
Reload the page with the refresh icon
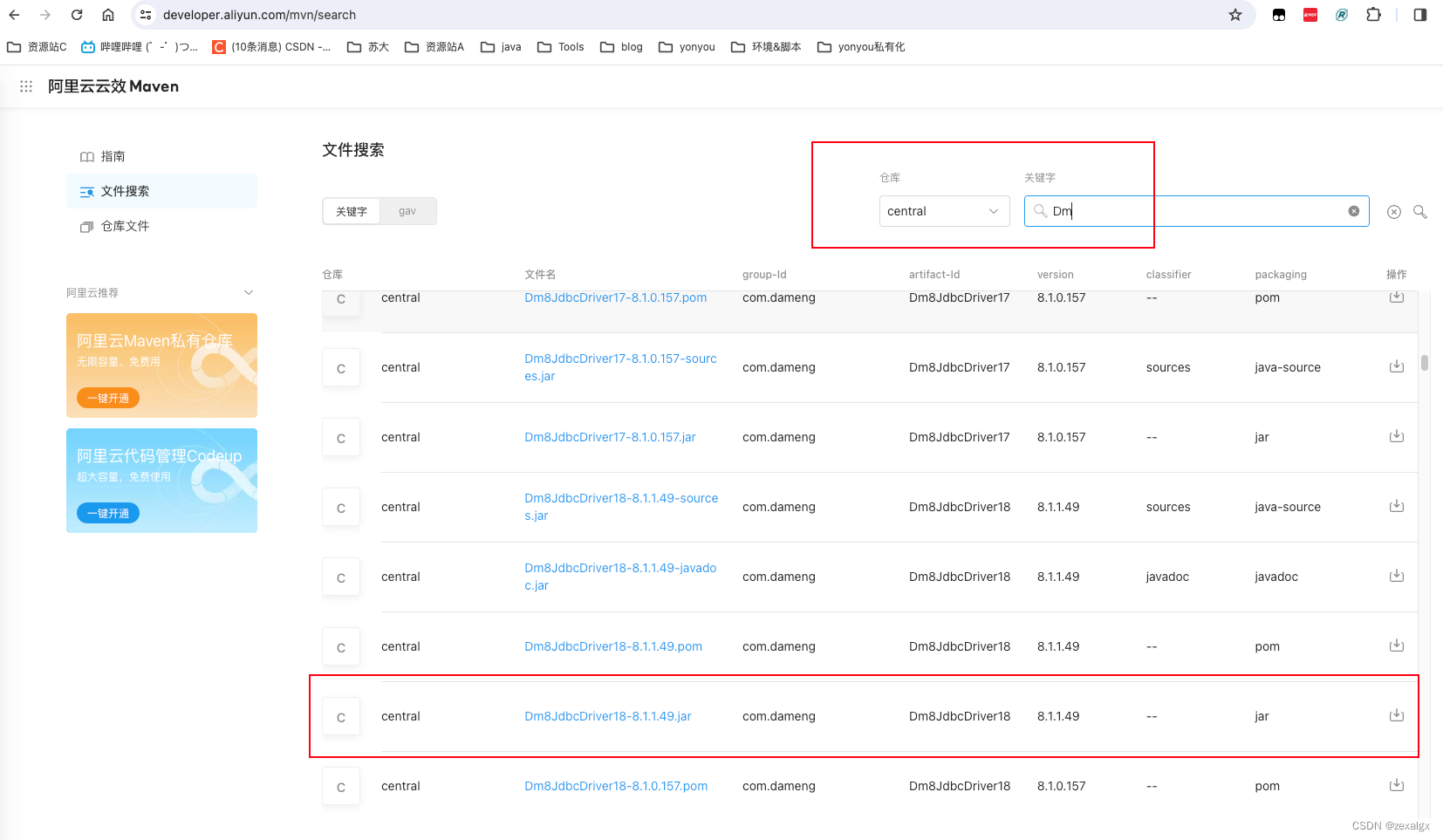pyautogui.click(x=77, y=15)
